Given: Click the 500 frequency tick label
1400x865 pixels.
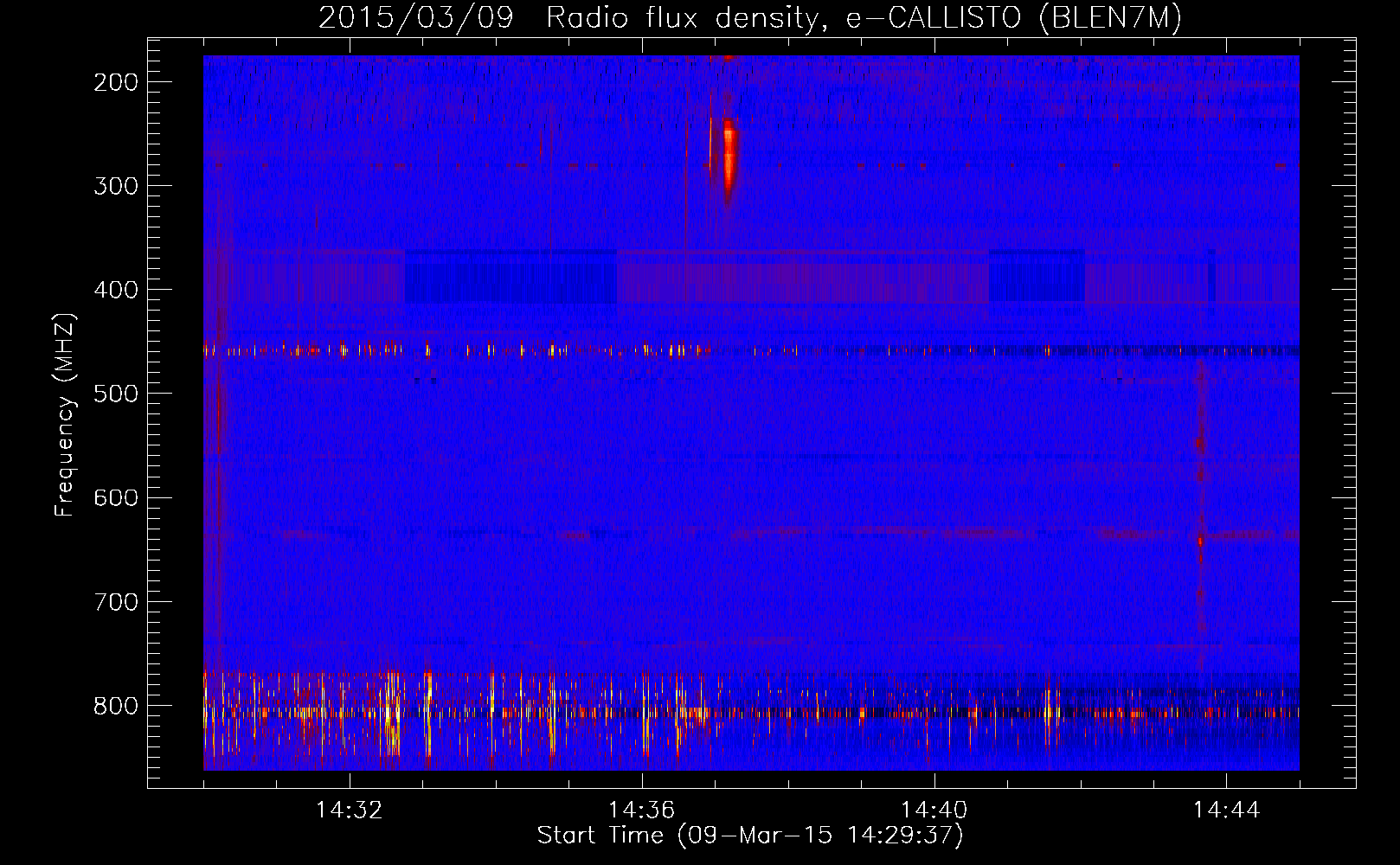Looking at the screenshot, I should pos(116,394).
